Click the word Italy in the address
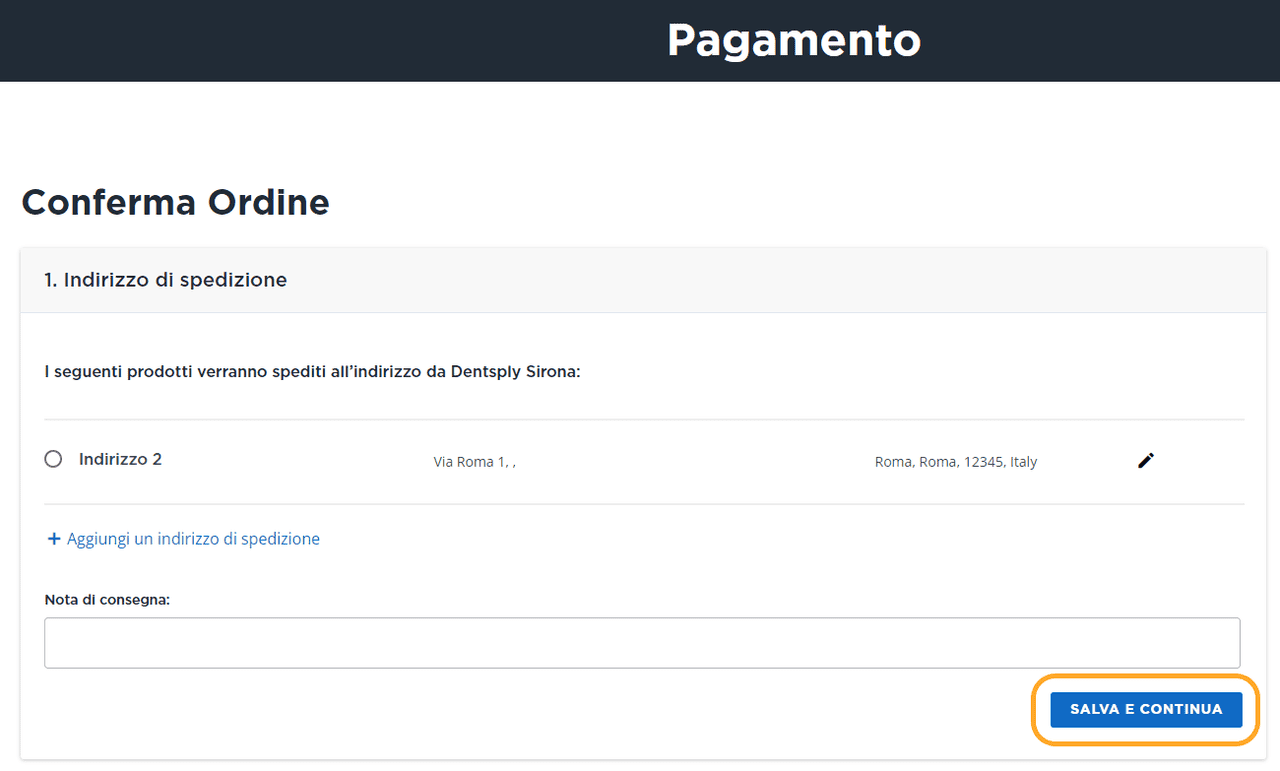 1023,462
